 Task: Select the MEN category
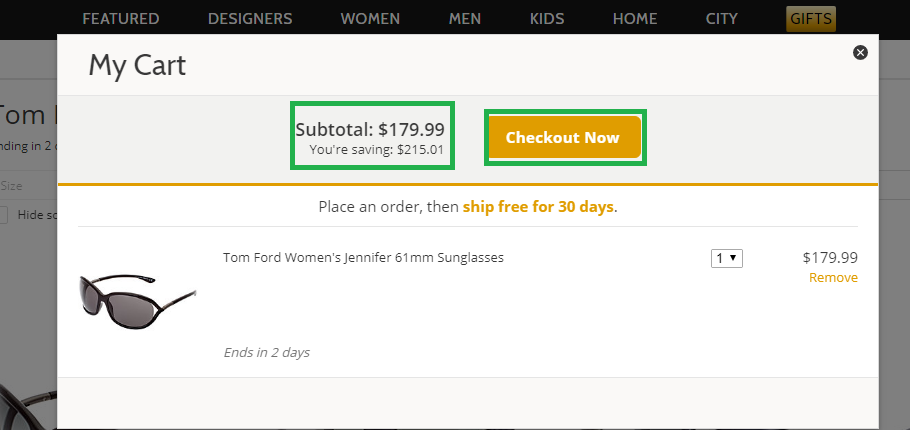465,19
